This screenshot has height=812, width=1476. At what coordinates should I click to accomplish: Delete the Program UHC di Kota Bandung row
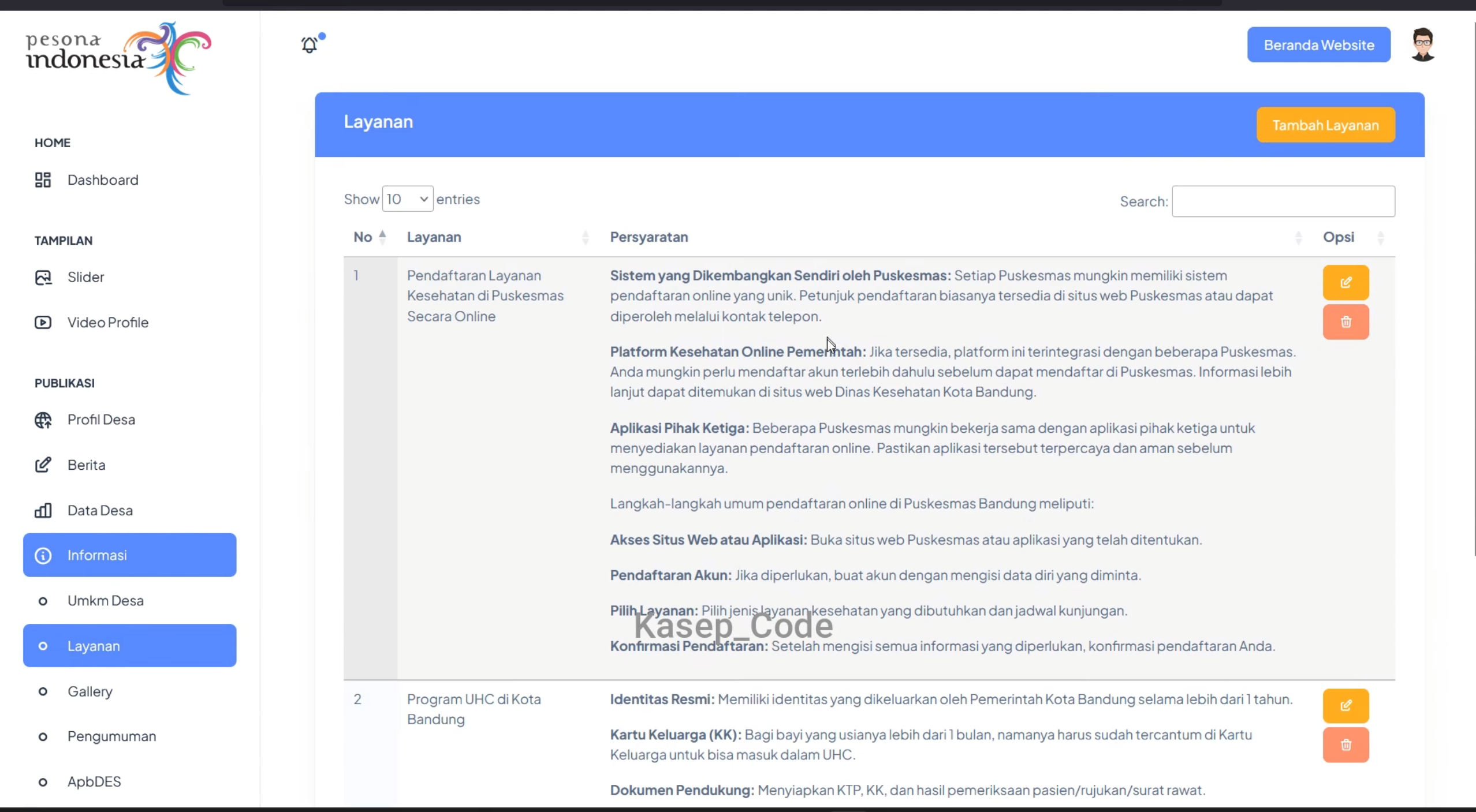pos(1345,745)
